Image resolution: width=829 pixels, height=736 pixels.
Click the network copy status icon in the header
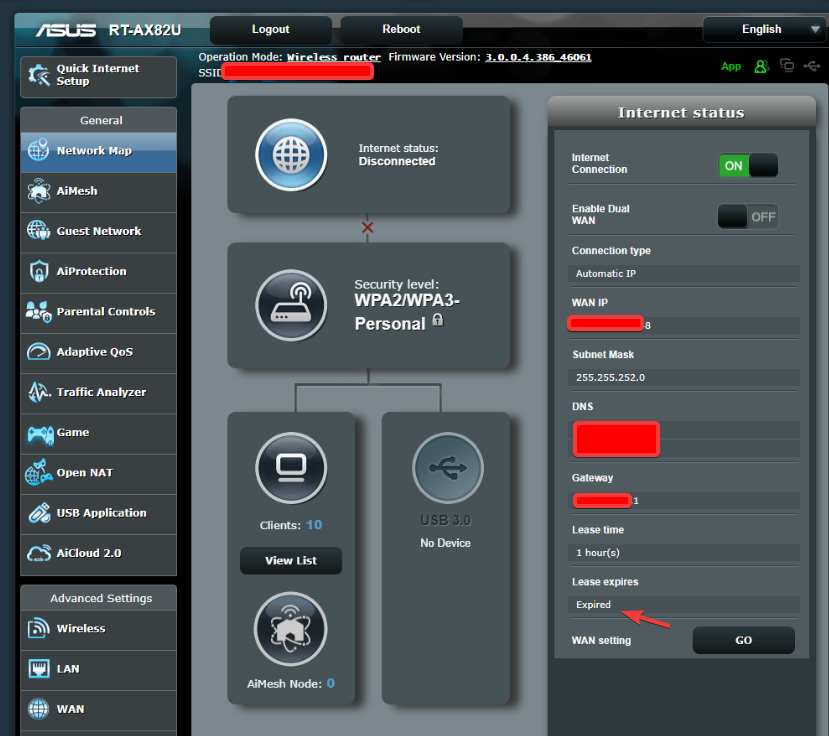click(787, 66)
